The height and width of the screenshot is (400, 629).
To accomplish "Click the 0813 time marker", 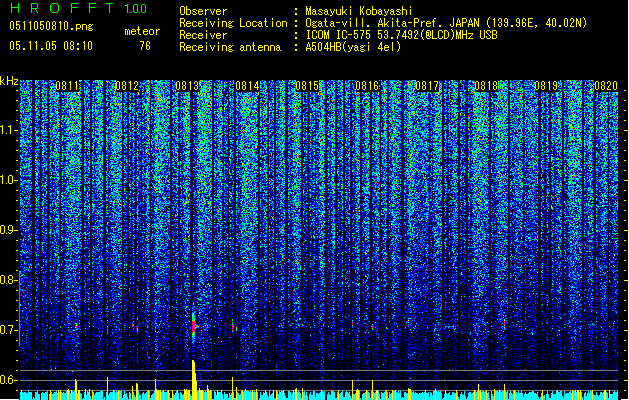I will pyautogui.click(x=187, y=86).
